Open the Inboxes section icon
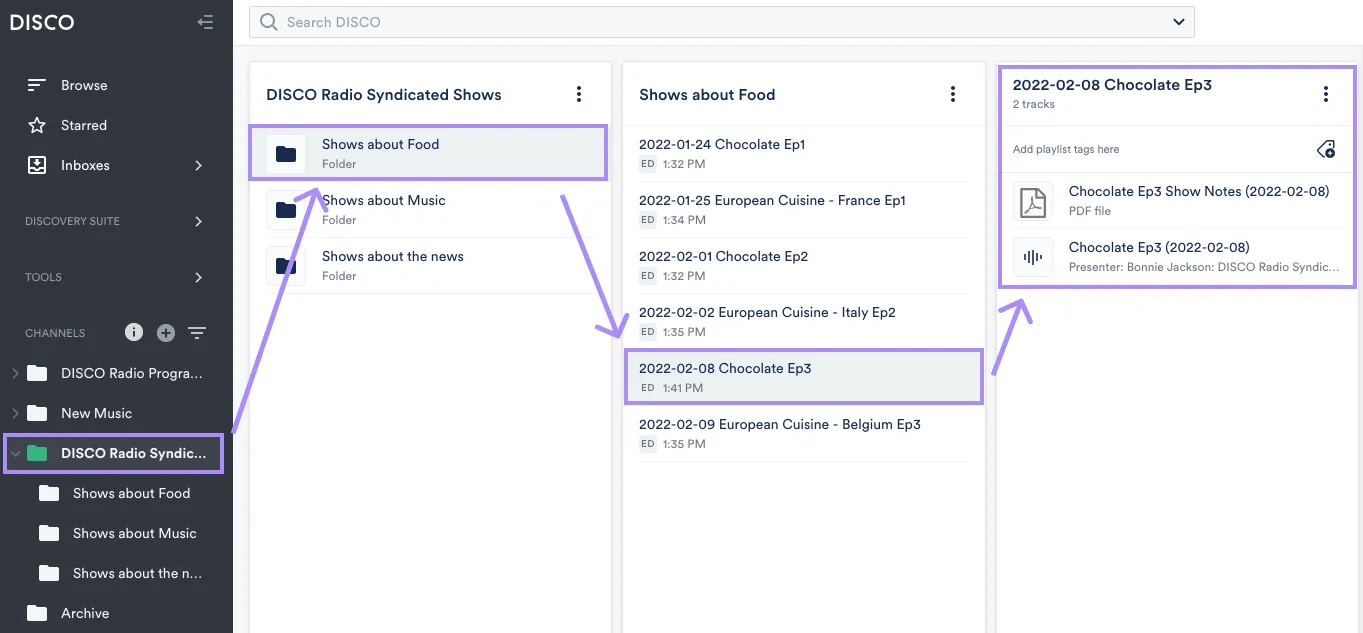1363x633 pixels. pyautogui.click(x=36, y=165)
